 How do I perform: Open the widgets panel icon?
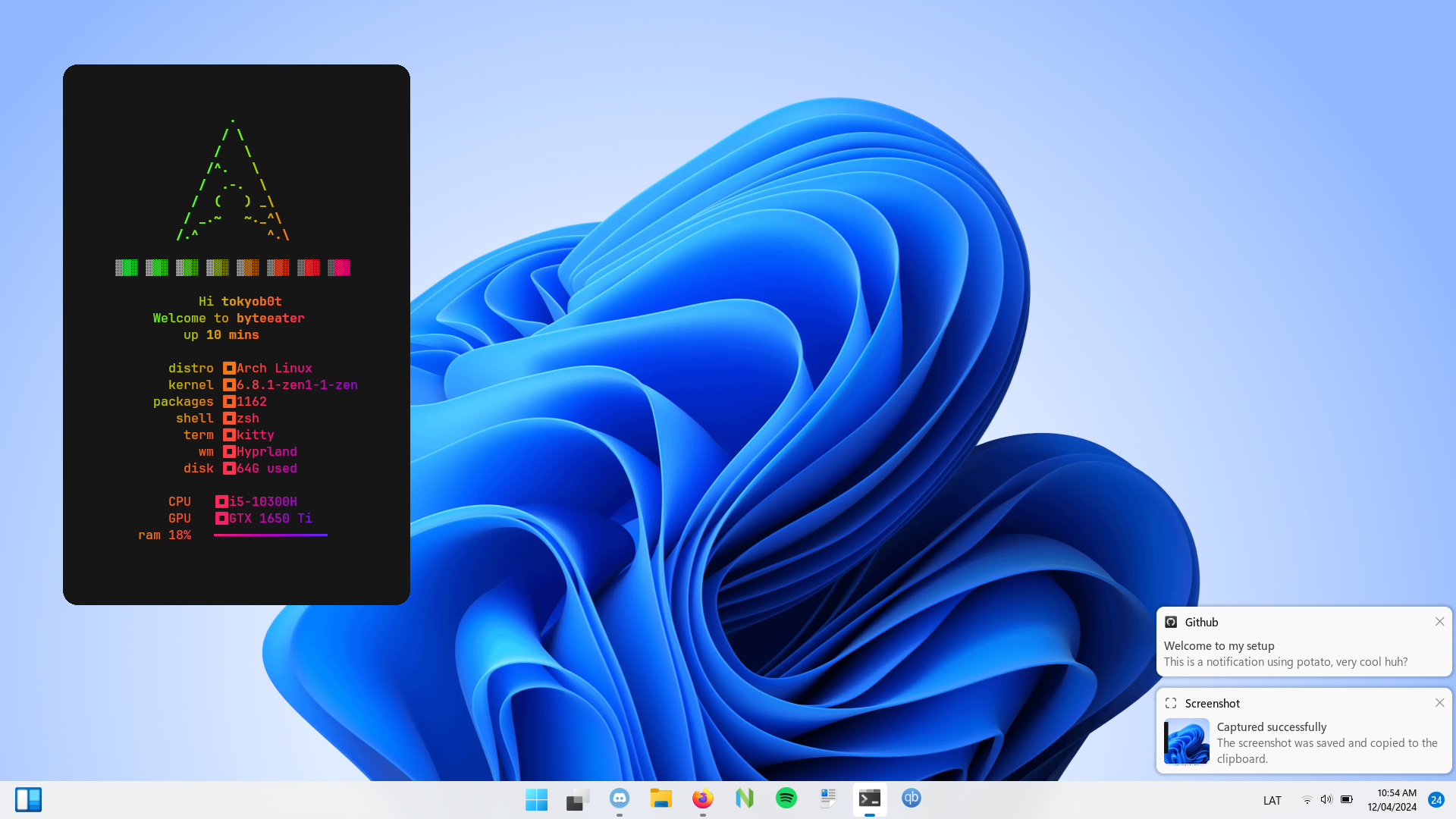[x=29, y=799]
